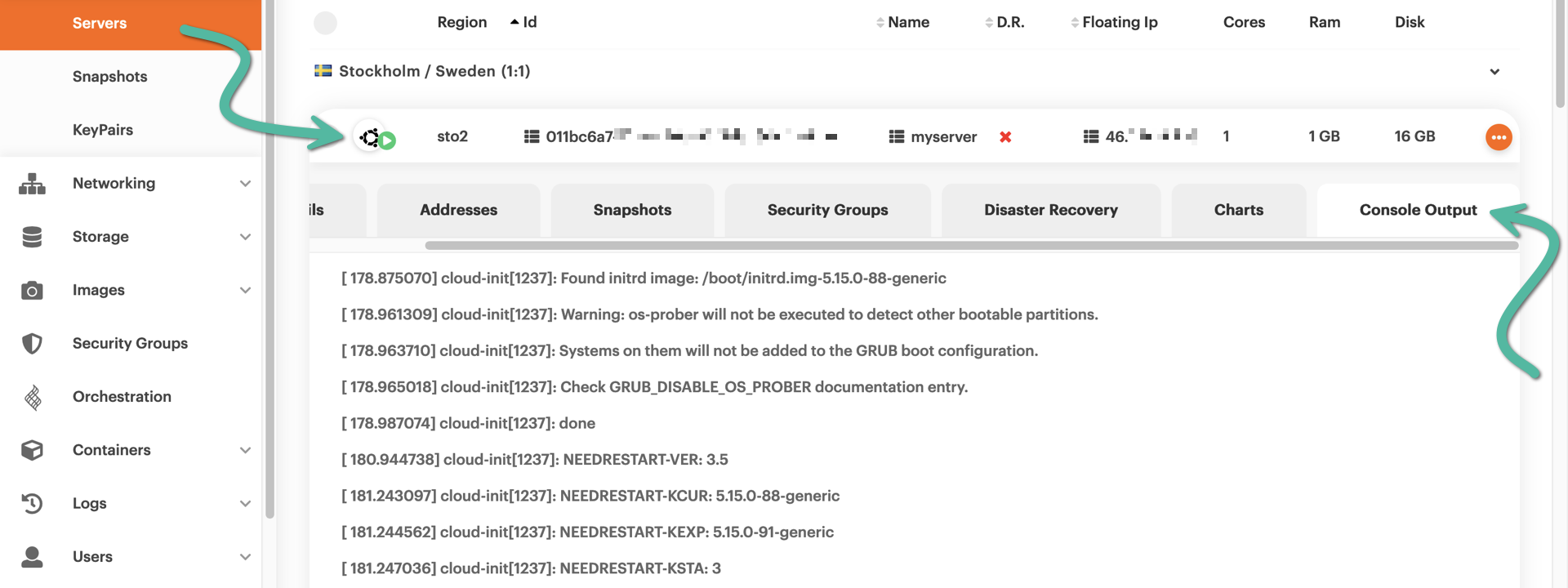Collapse the Stockholm / Sweden region group
This screenshot has width=1568, height=588.
pos(1494,72)
